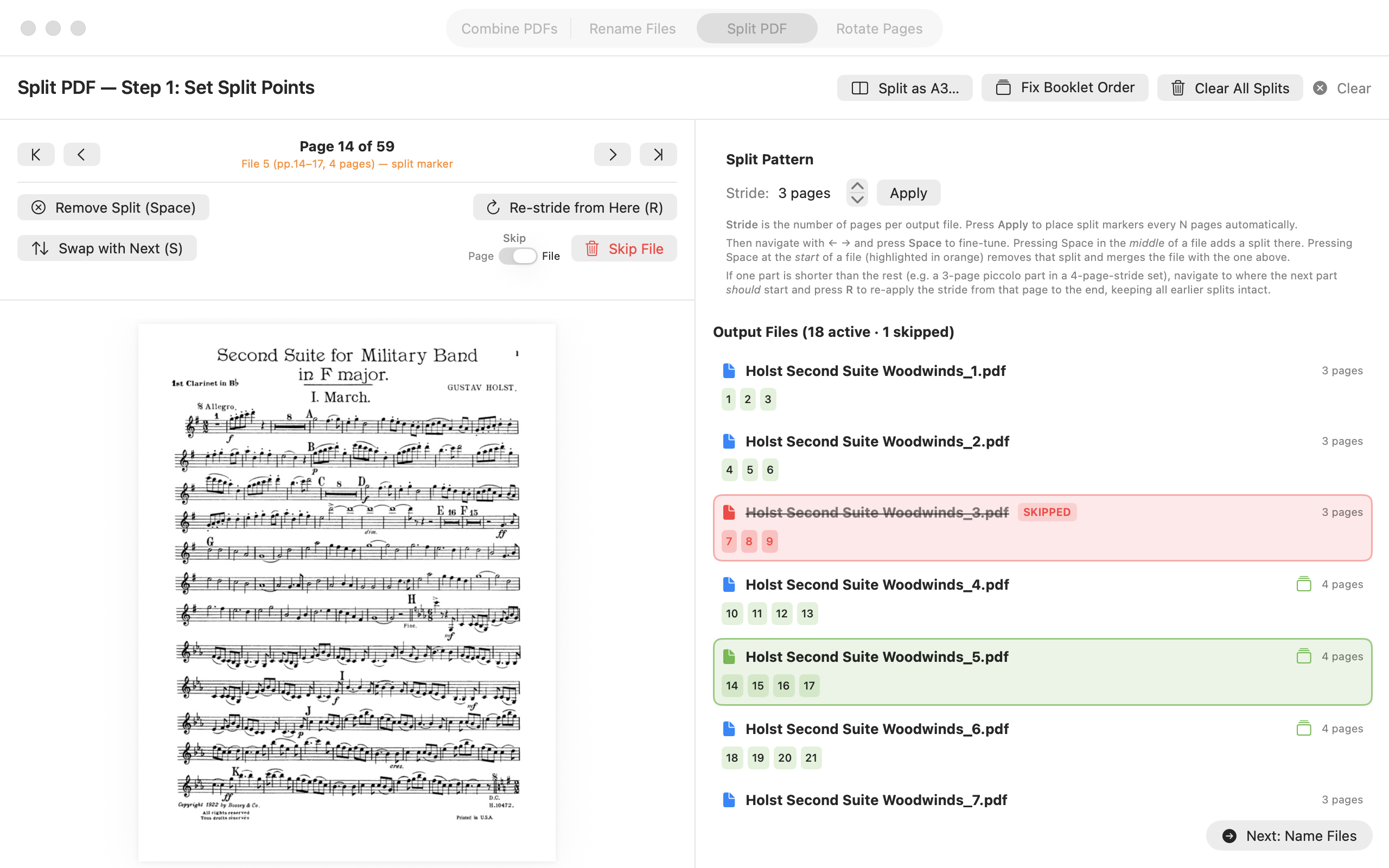
Task: Click the booklet icon on the Woodwinds_6.pdf row
Action: click(1303, 729)
